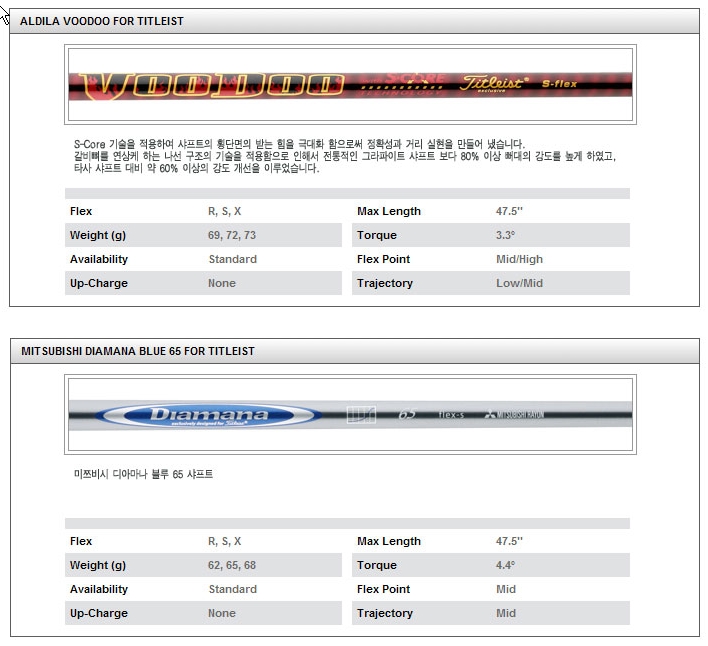The image size is (708, 646).
Task: Click Availability label in Voodoo table
Action: point(99,259)
